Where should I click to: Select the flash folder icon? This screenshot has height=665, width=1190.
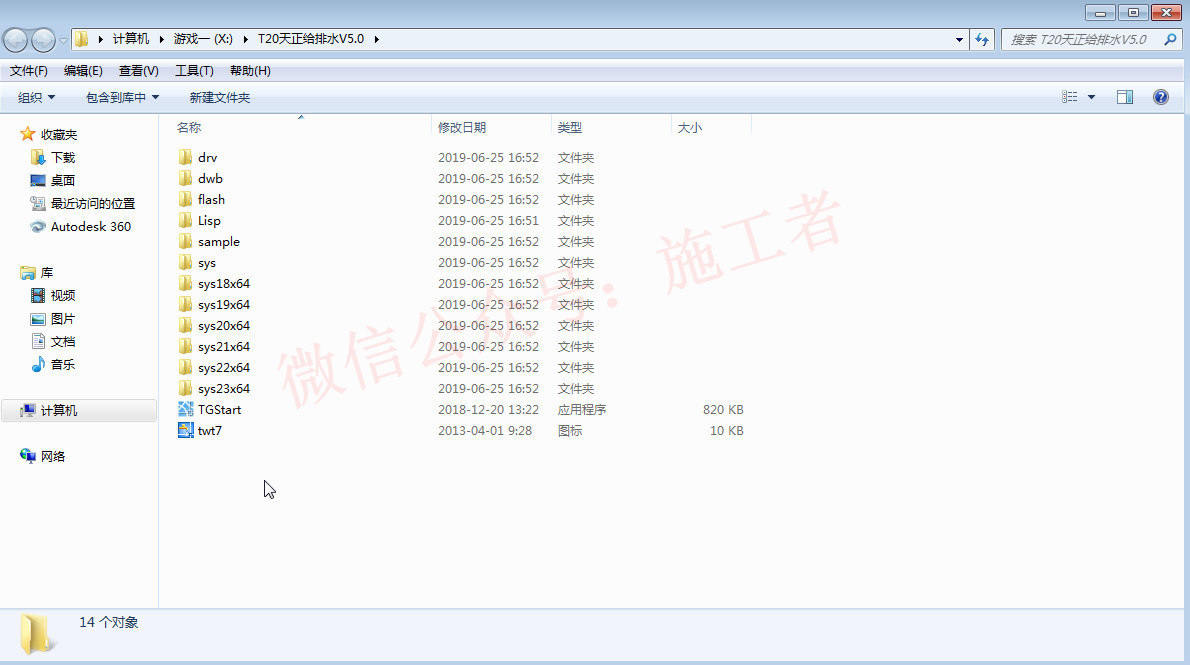click(x=185, y=200)
